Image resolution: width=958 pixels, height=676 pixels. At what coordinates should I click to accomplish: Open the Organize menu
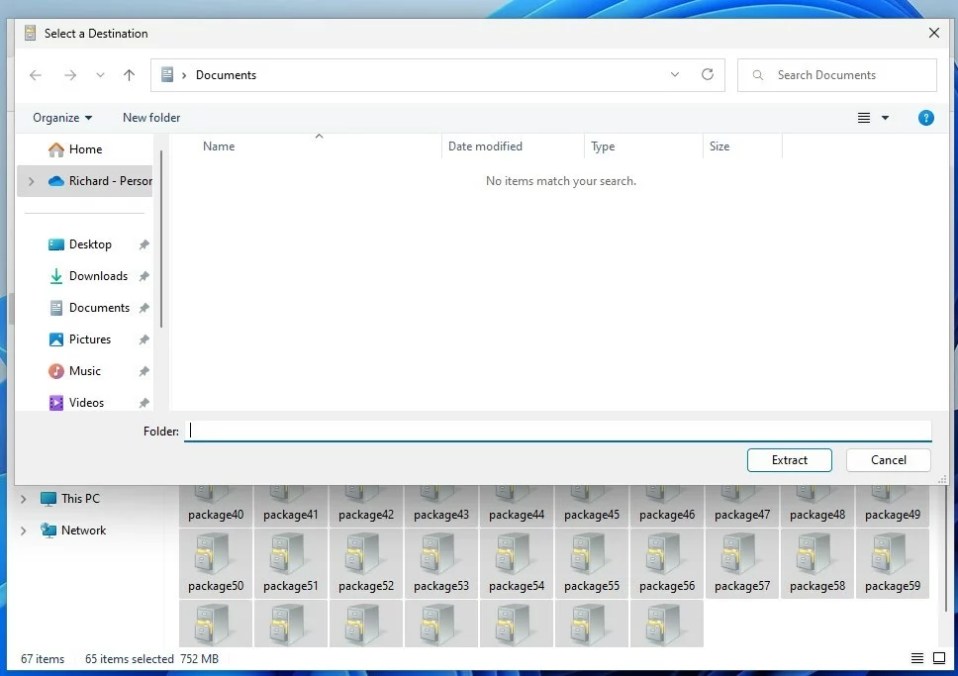coord(60,118)
